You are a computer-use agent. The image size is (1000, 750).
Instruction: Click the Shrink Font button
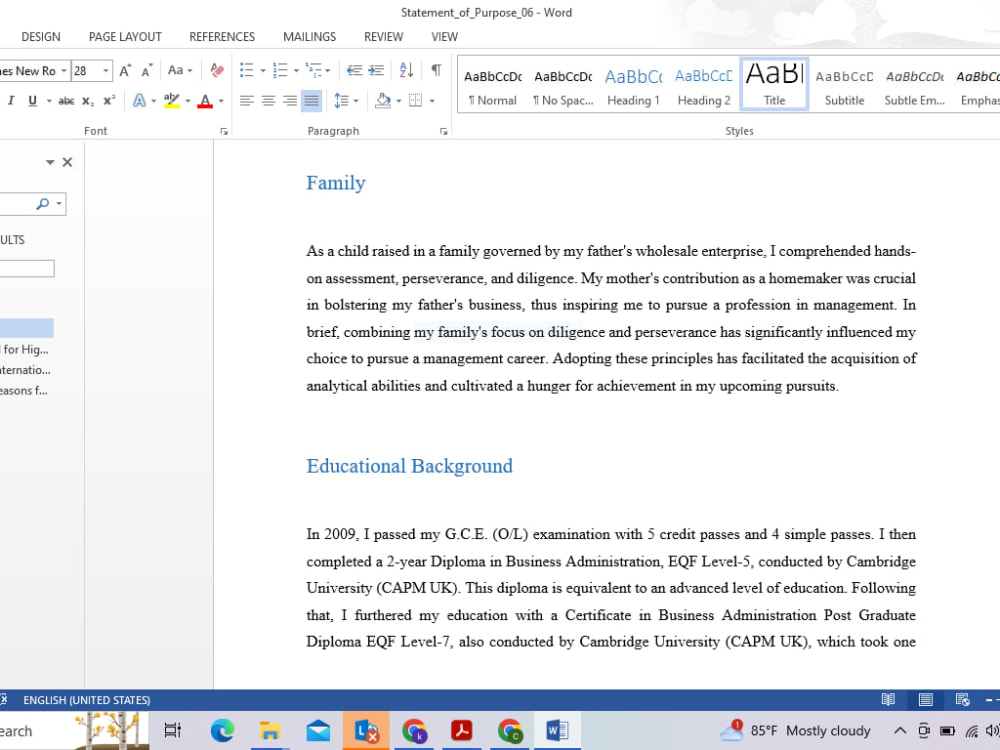147,70
